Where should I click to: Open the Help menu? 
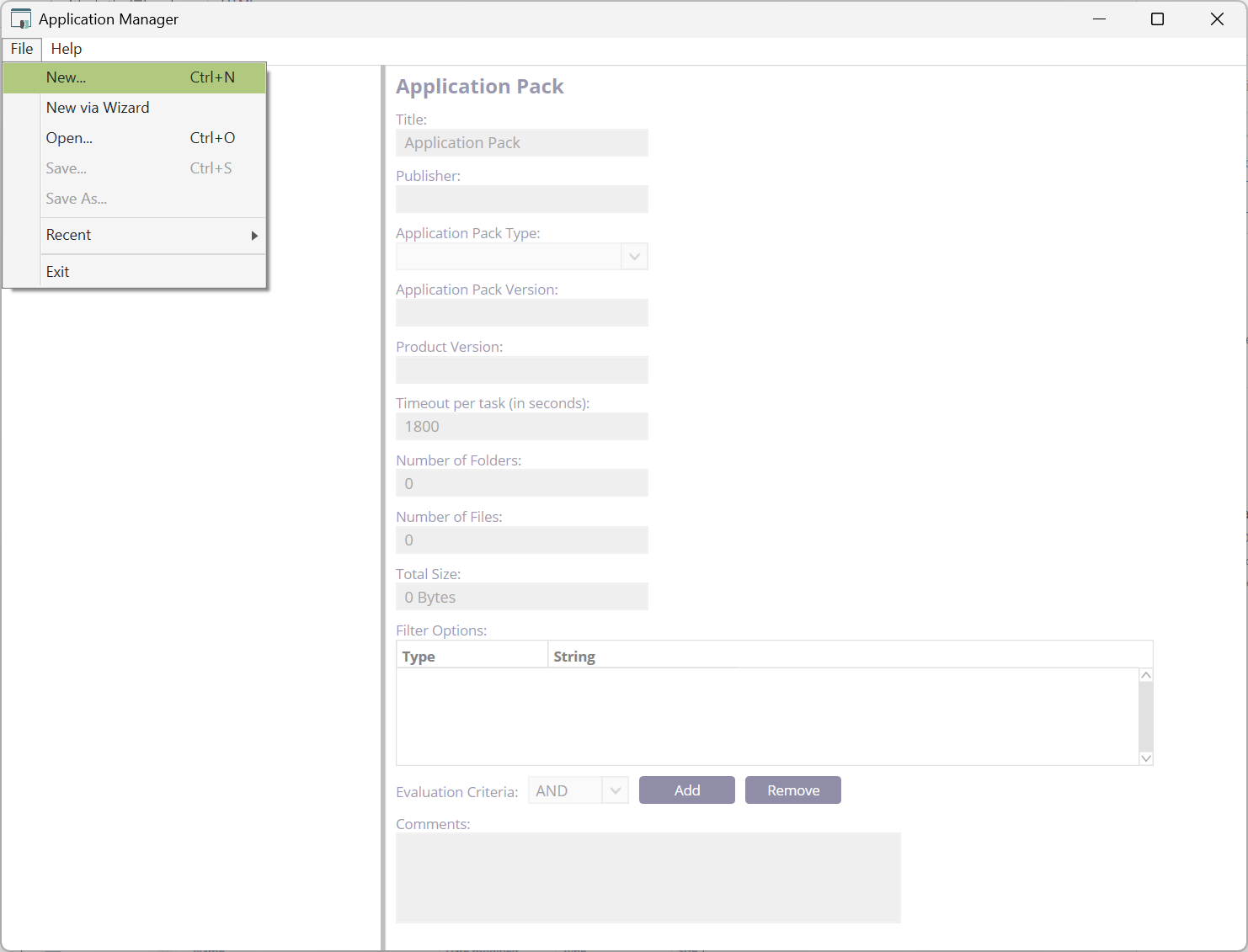click(67, 49)
